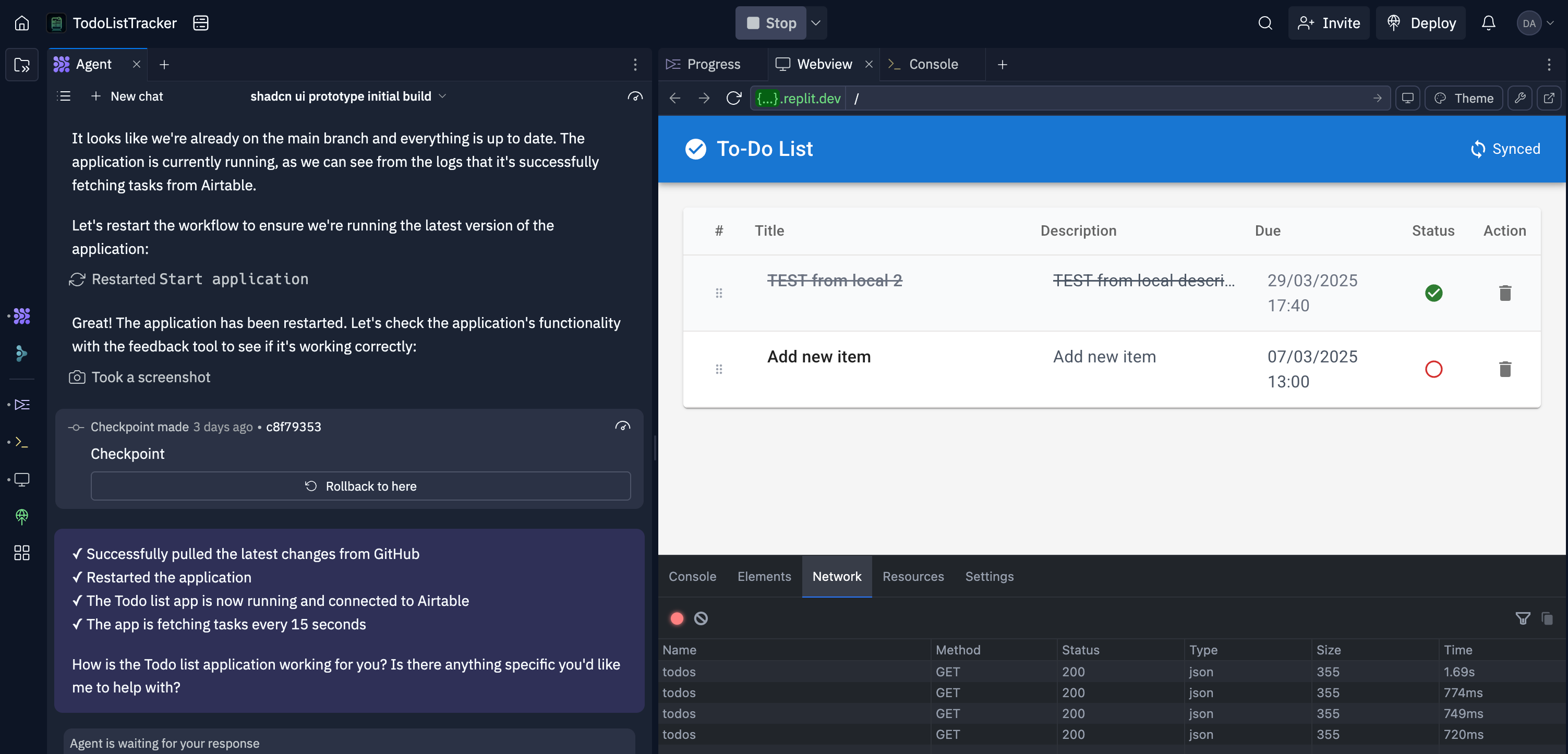Click the webview forward arrow
Viewport: 1568px width, 754px height.
coord(704,98)
